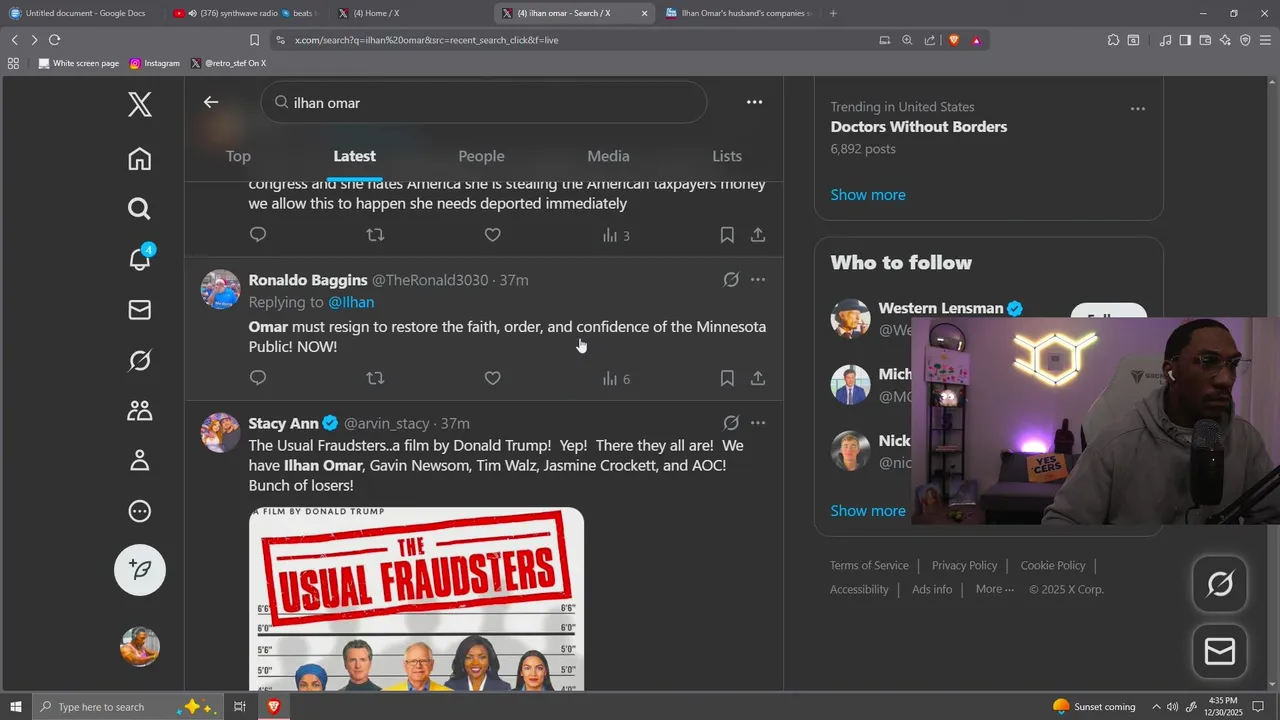Show more Who to follow suggestions
Viewport: 1280px width, 720px height.
(x=868, y=511)
